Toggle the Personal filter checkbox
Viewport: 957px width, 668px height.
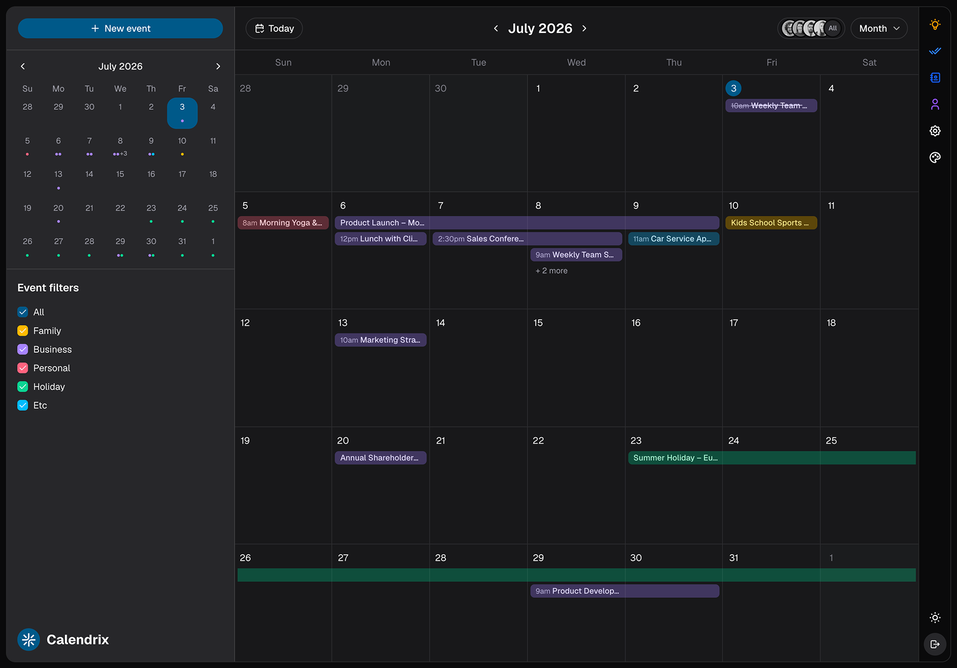tap(23, 368)
